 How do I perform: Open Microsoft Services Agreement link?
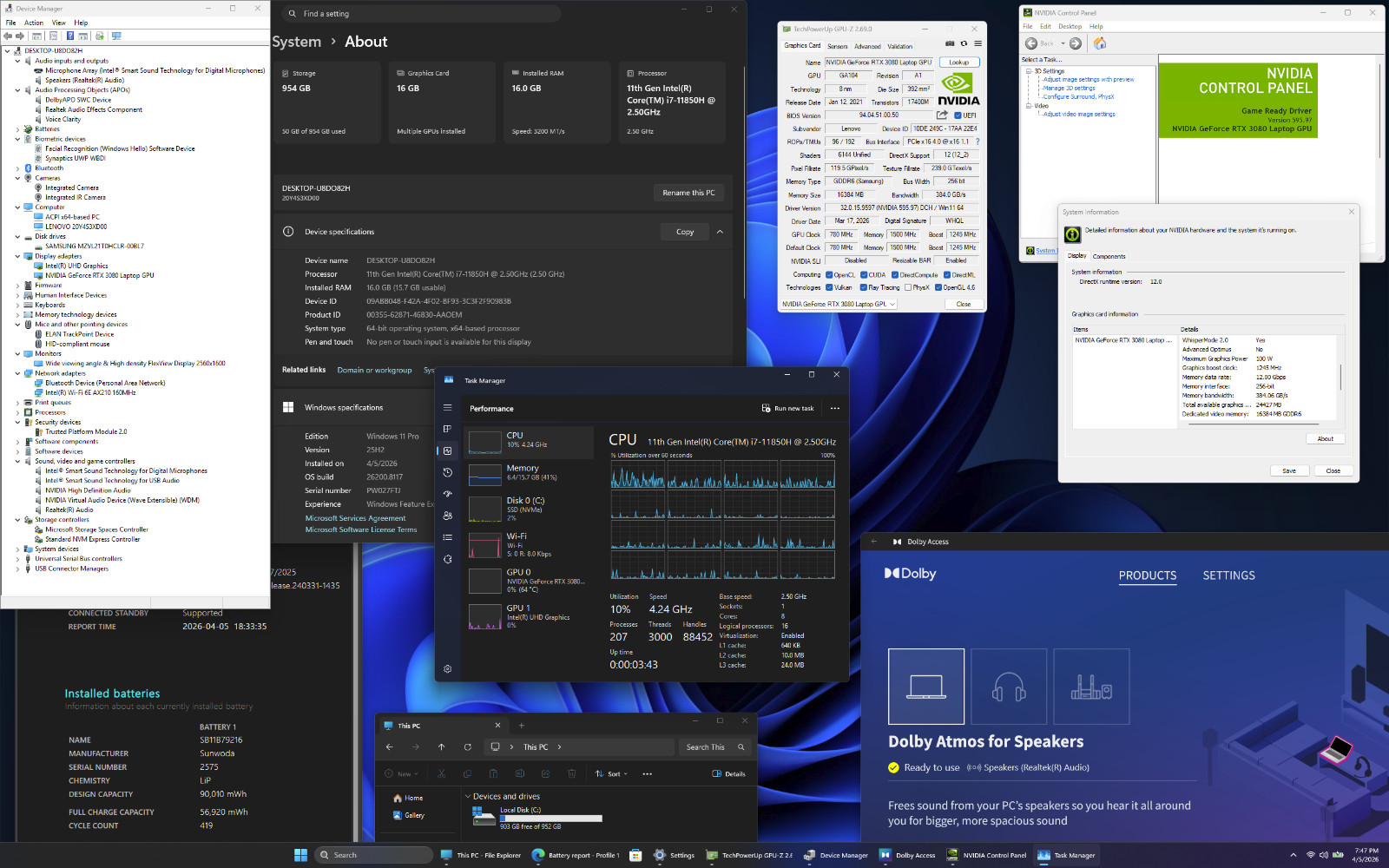355,518
